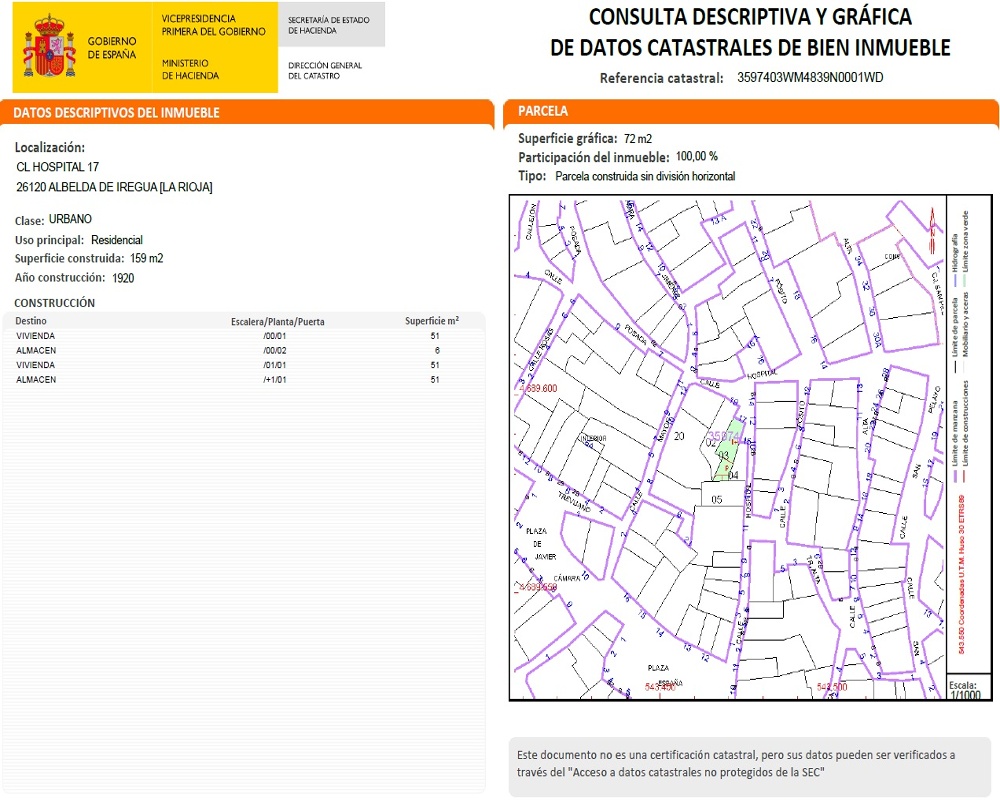Click the 543.500 coordinate label on map
The width and height of the screenshot is (1000, 800).
pyautogui.click(x=831, y=687)
